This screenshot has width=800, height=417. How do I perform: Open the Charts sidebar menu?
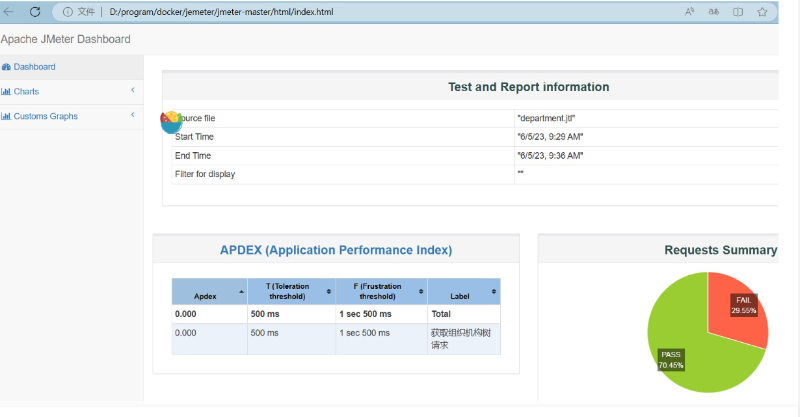tap(26, 91)
